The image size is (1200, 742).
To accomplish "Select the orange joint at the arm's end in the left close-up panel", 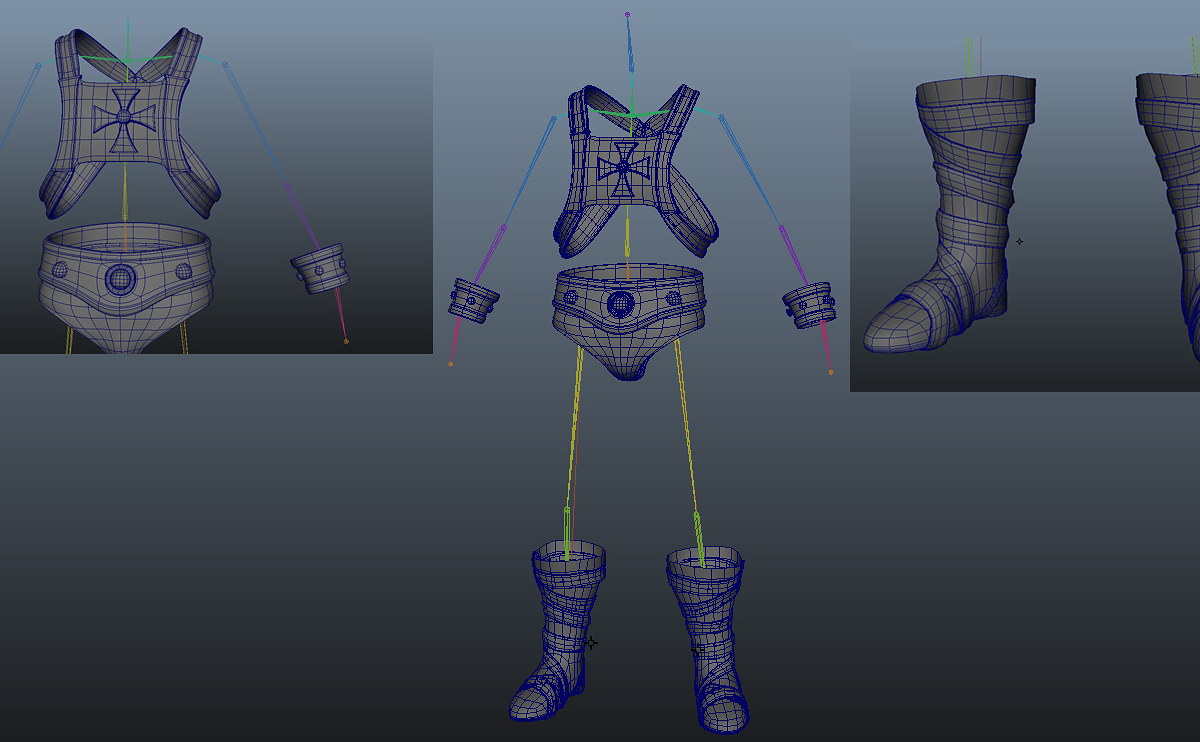I will (x=346, y=342).
